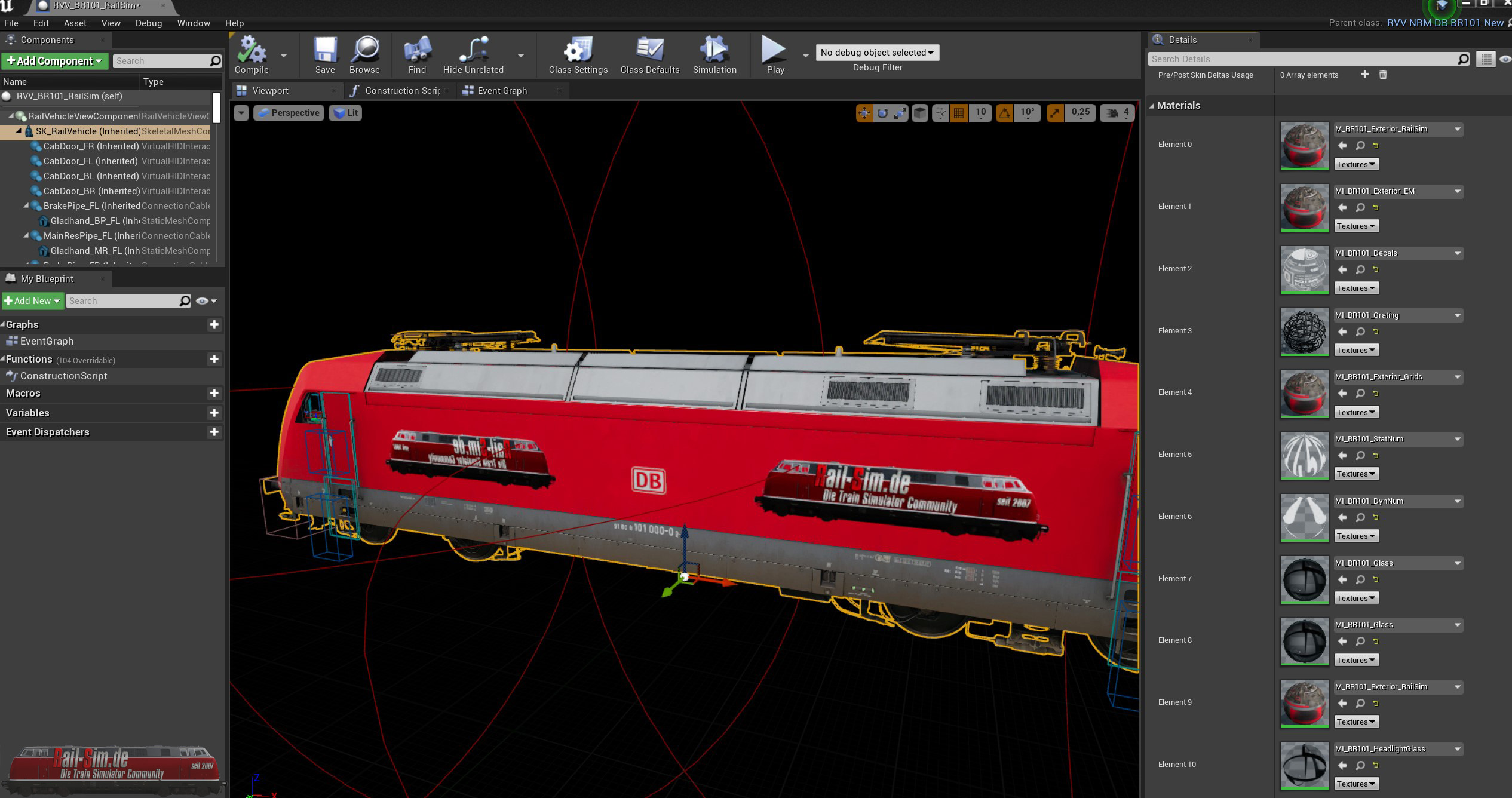The width and height of the screenshot is (1512, 798).
Task: Select the rotate gizmo tool
Action: (x=882, y=113)
